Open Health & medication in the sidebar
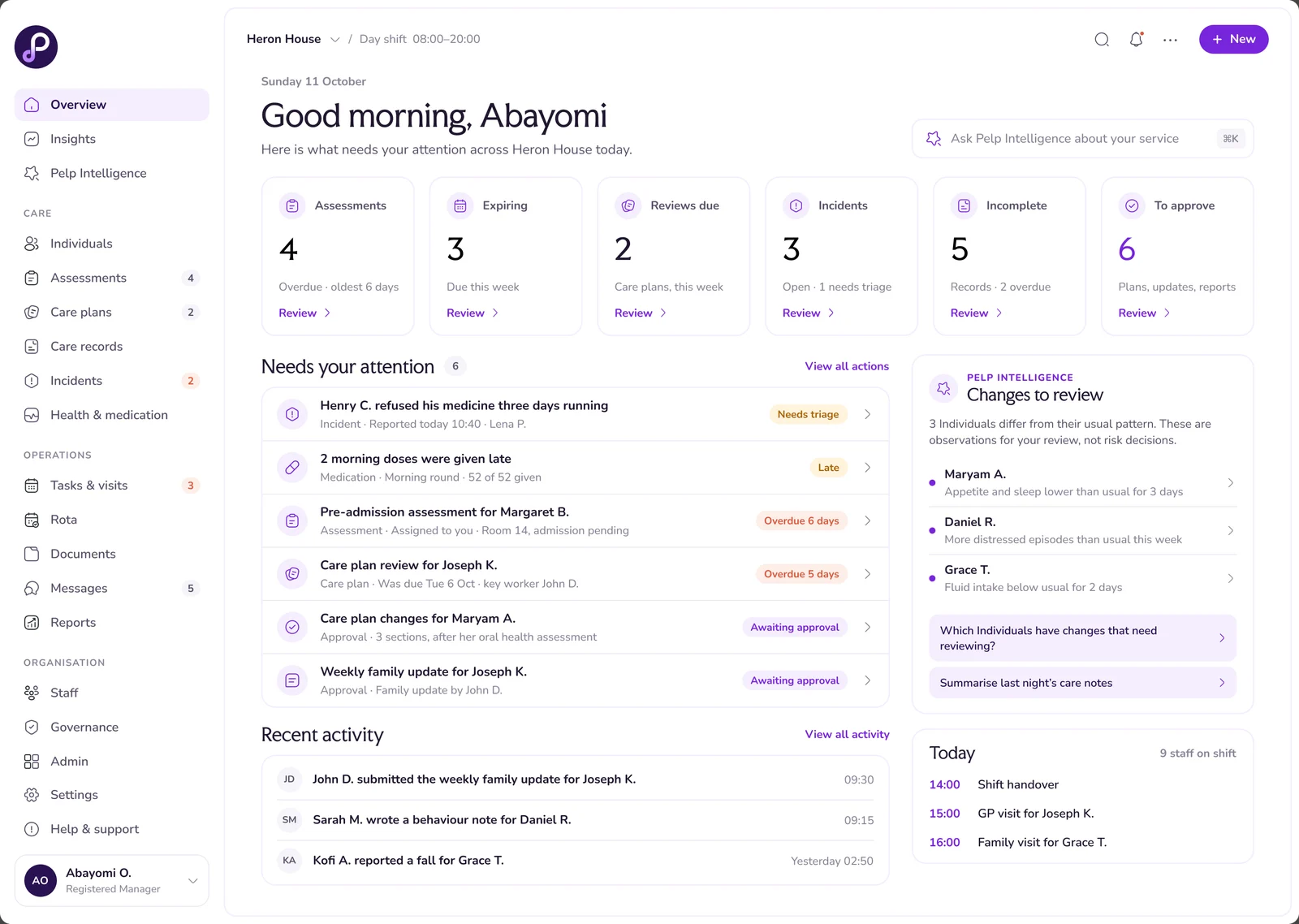This screenshot has height=924, width=1299. [111, 415]
